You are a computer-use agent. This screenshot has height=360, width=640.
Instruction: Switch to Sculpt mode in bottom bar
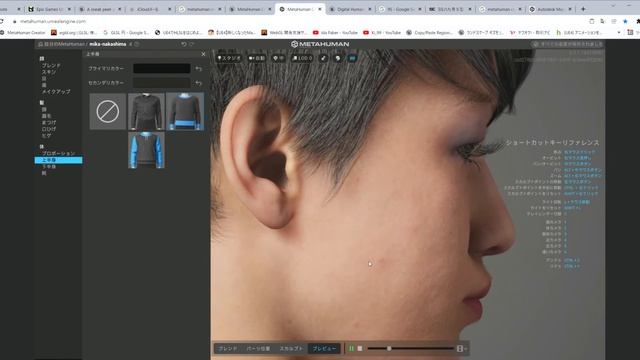click(291, 349)
